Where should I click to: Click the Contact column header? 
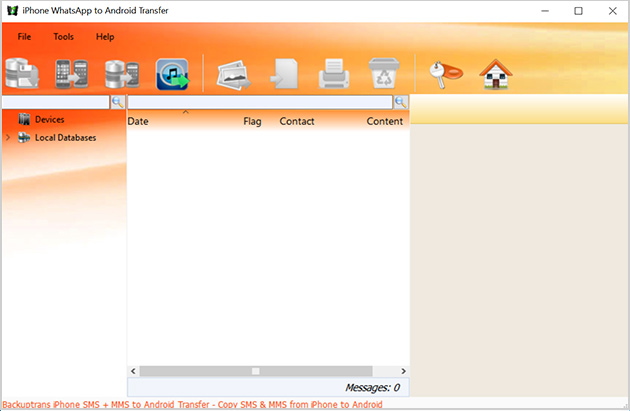tap(297, 121)
